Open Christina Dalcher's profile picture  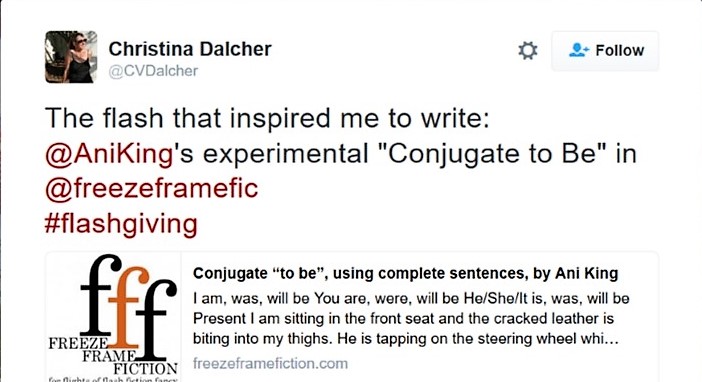tap(71, 57)
